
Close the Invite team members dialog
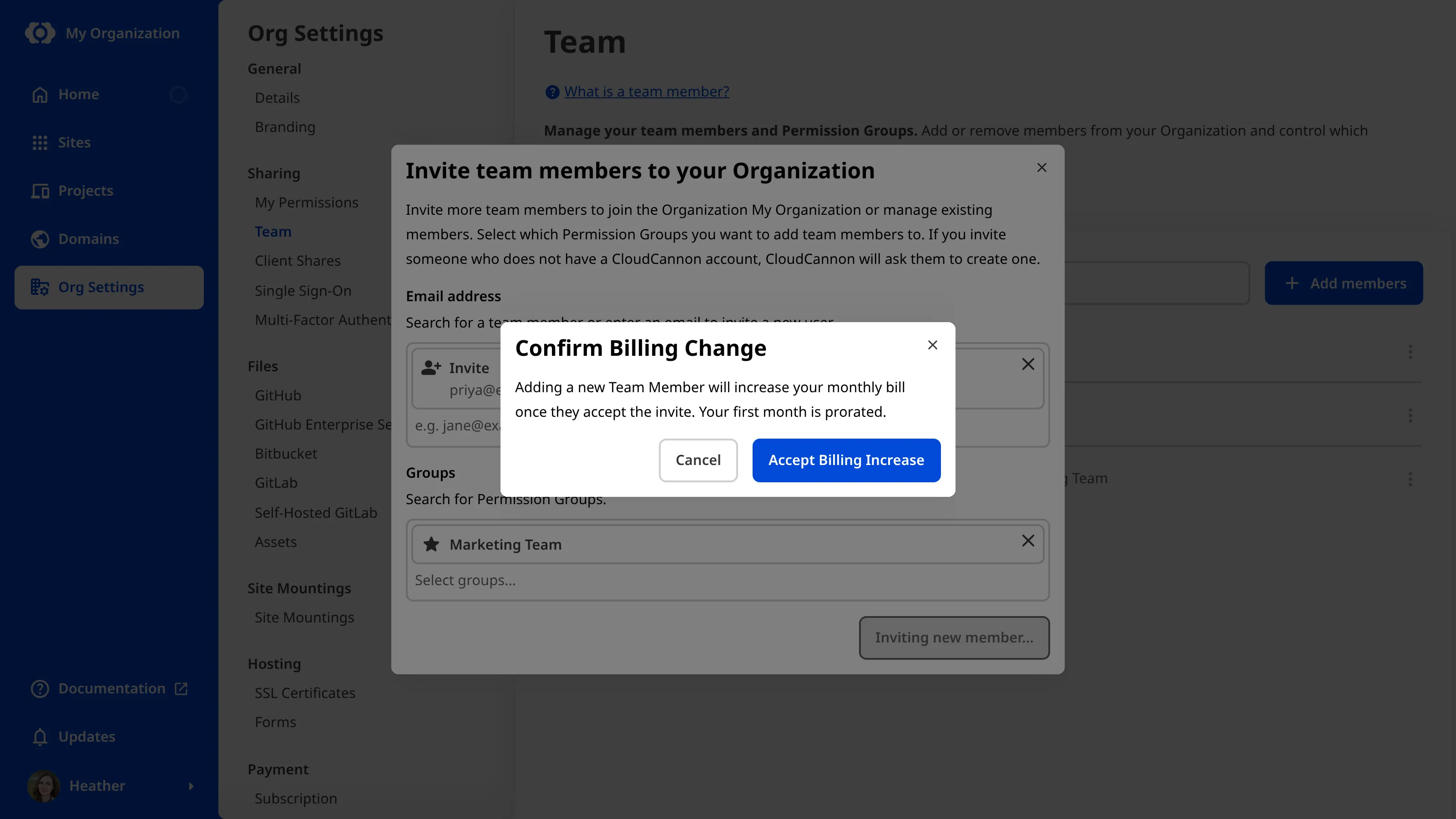pyautogui.click(x=1041, y=168)
